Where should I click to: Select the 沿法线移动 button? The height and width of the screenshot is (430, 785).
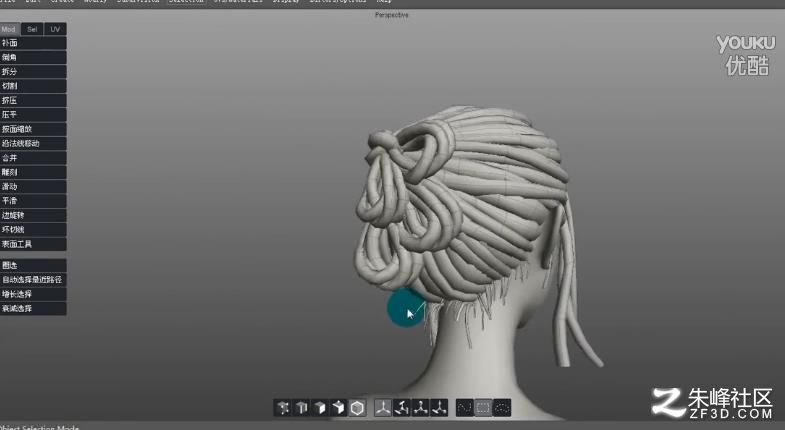[33, 144]
